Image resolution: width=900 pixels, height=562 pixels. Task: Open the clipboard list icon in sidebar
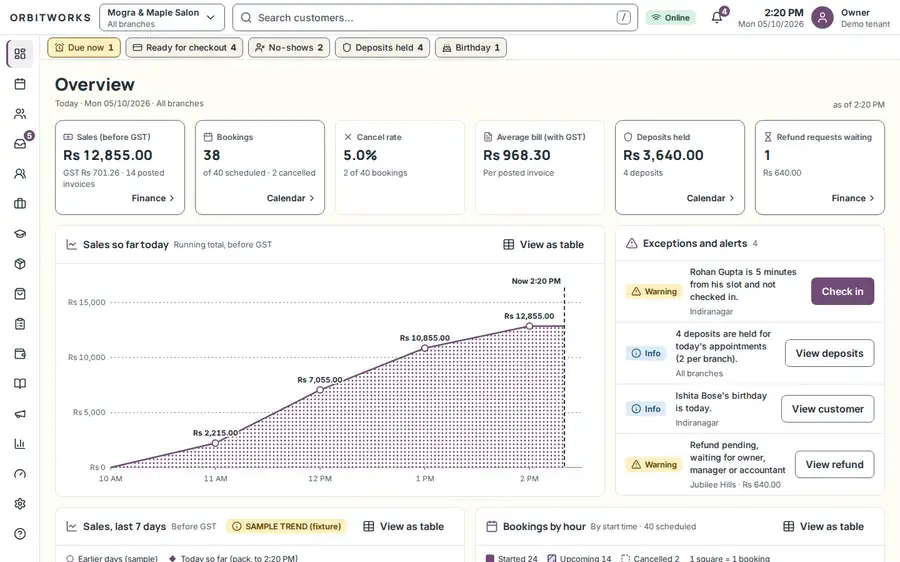pyautogui.click(x=20, y=324)
